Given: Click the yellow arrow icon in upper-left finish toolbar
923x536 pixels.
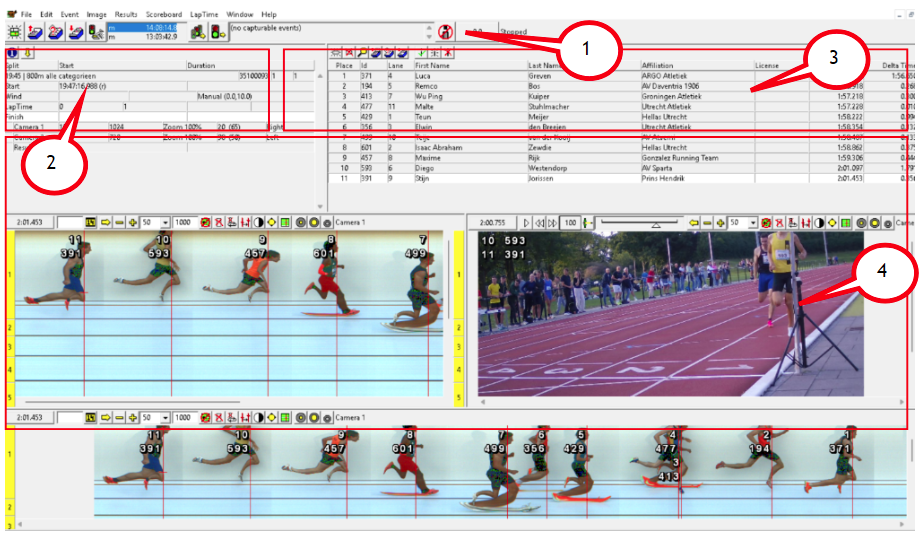Looking at the screenshot, I should pyautogui.click(x=105, y=220).
